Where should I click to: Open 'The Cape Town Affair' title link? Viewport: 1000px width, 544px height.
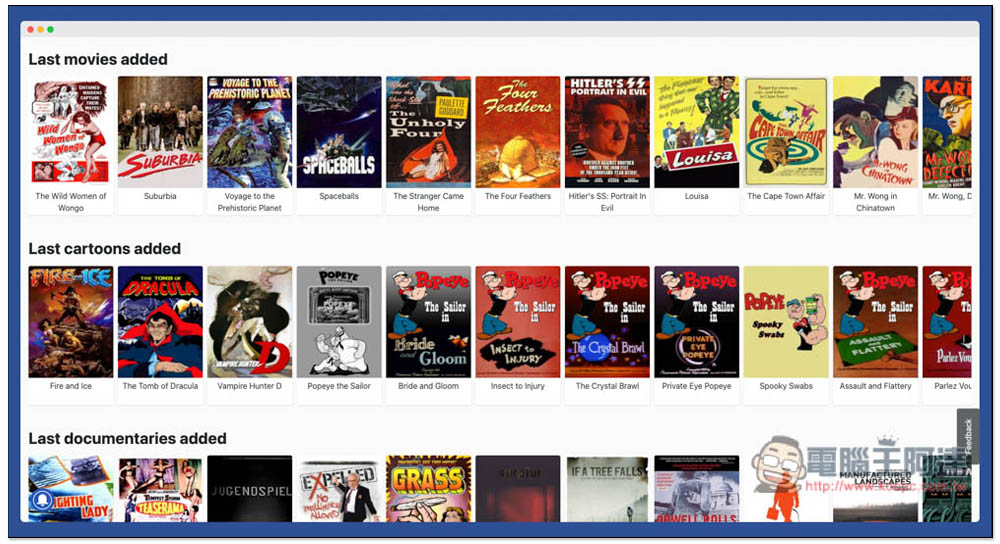click(x=786, y=196)
